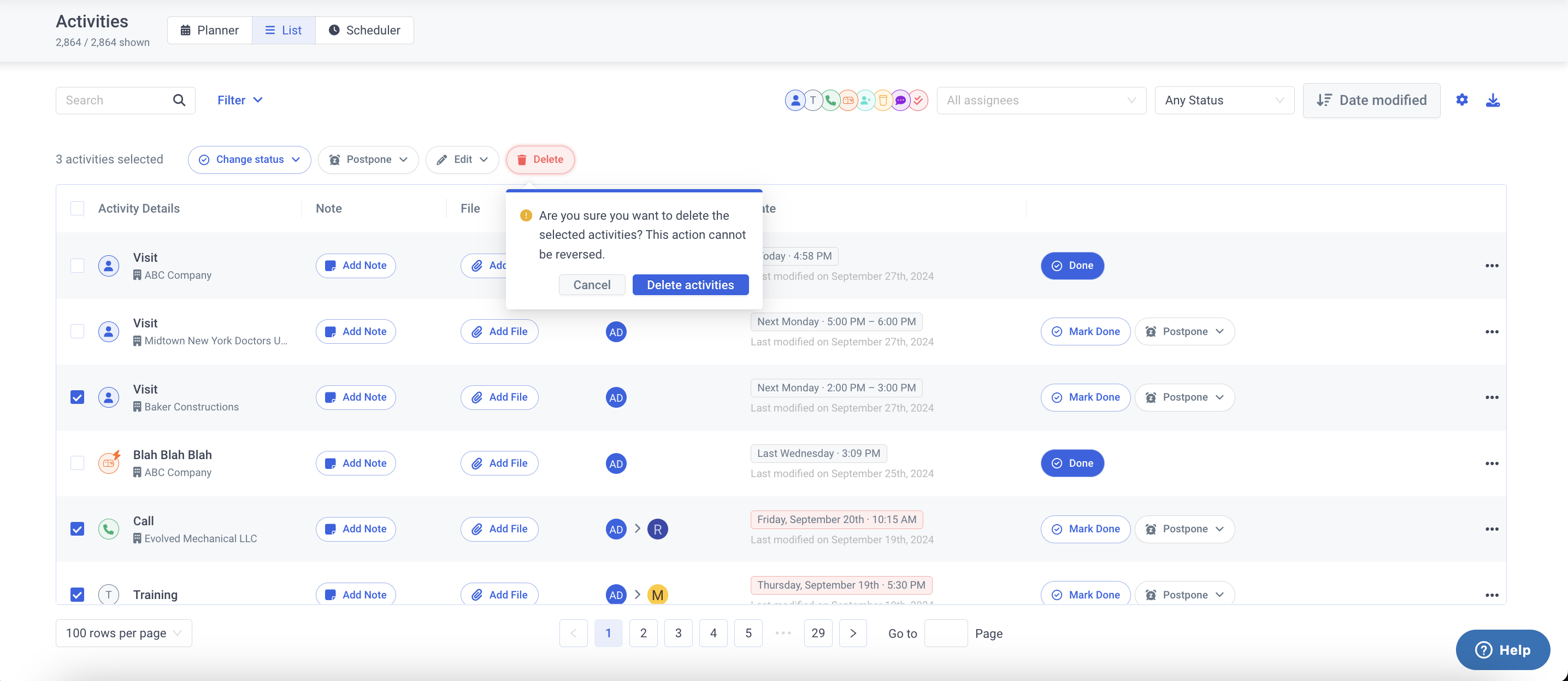Confirm with Delete activities button
Viewport: 1568px width, 681px height.
point(690,284)
